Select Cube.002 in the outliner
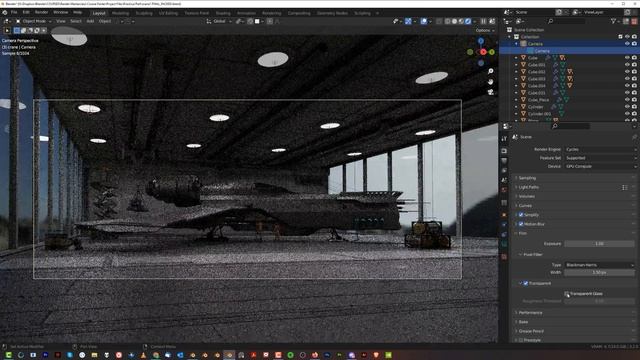640x360 pixels. [536, 72]
